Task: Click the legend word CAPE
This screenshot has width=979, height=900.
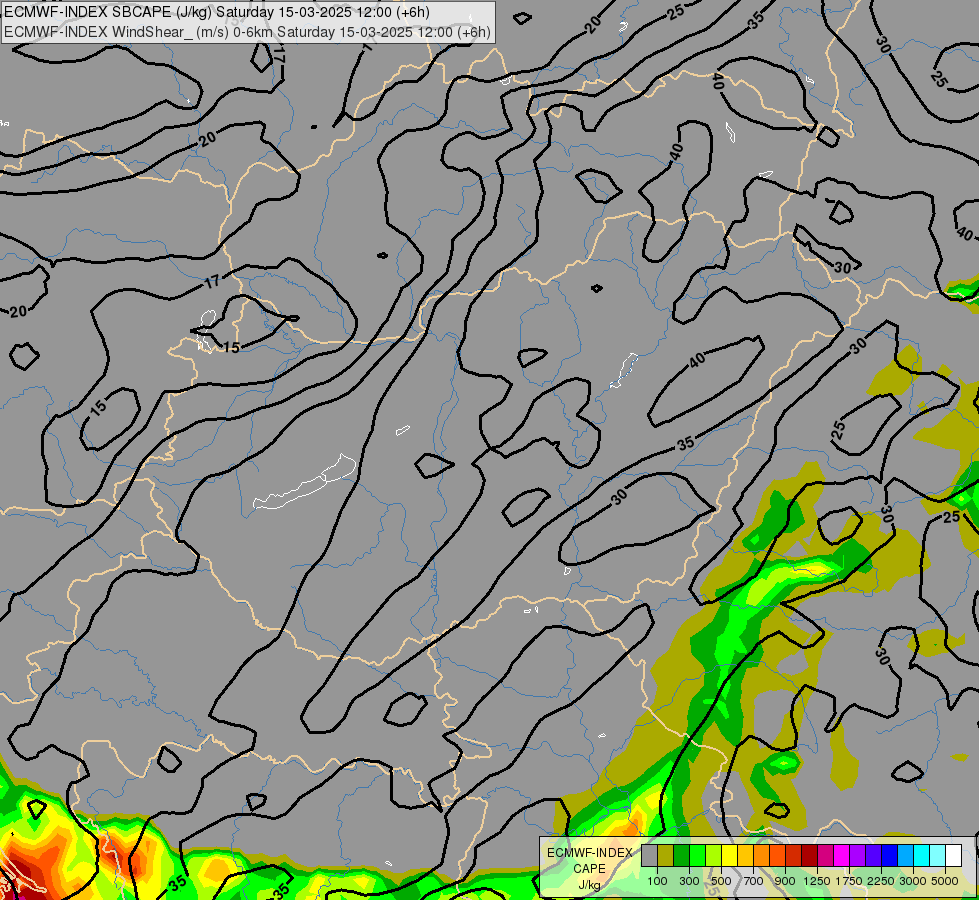Action: pyautogui.click(x=589, y=869)
